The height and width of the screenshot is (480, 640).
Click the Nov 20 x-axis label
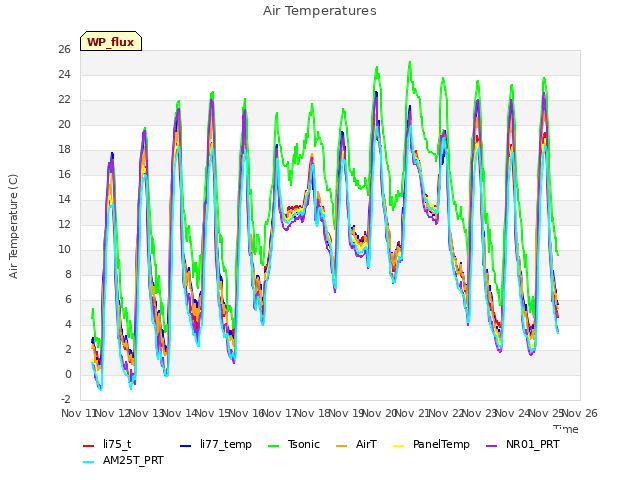(380, 413)
